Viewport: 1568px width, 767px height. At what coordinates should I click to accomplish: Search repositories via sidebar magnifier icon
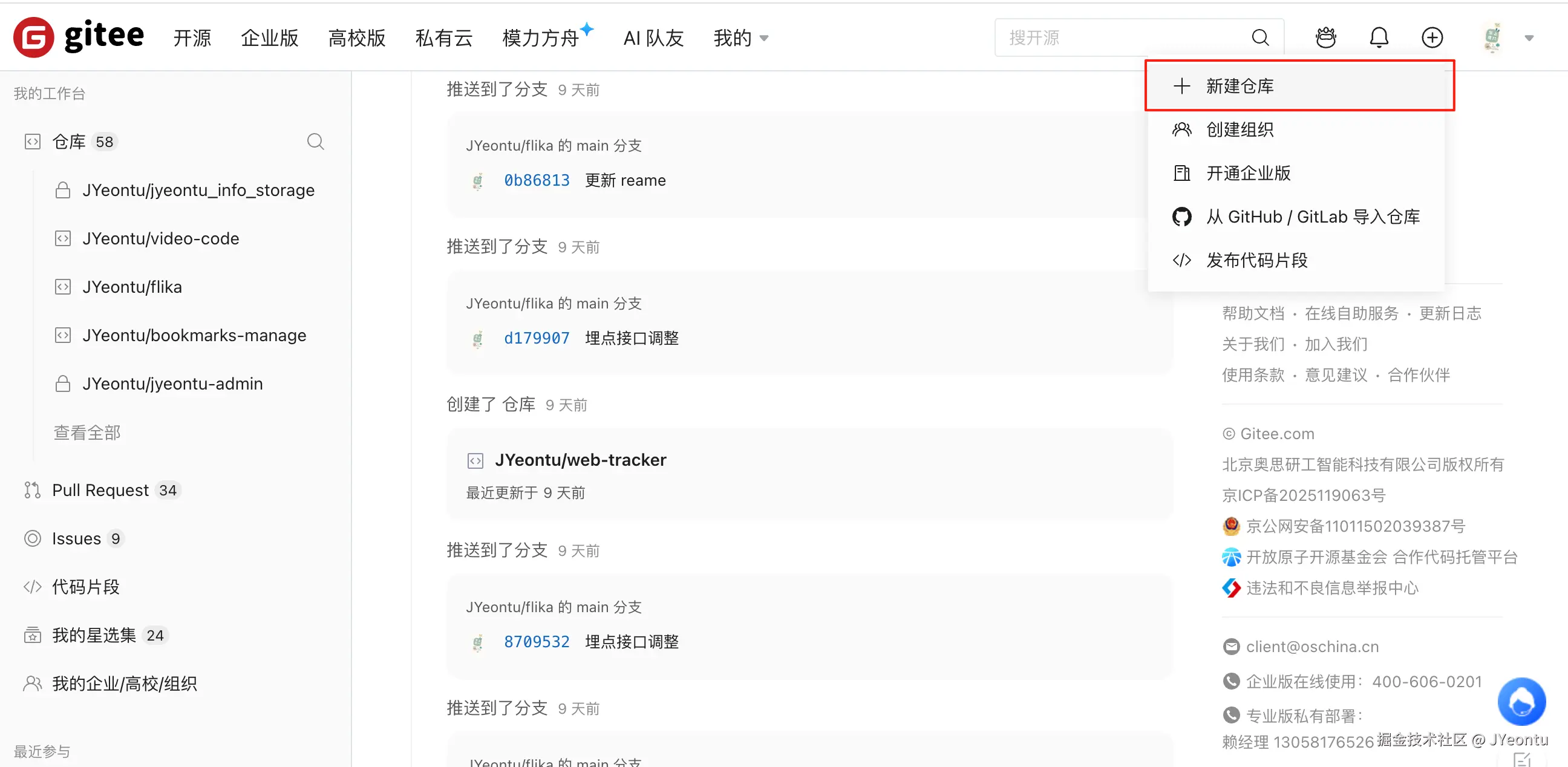pyautogui.click(x=315, y=142)
